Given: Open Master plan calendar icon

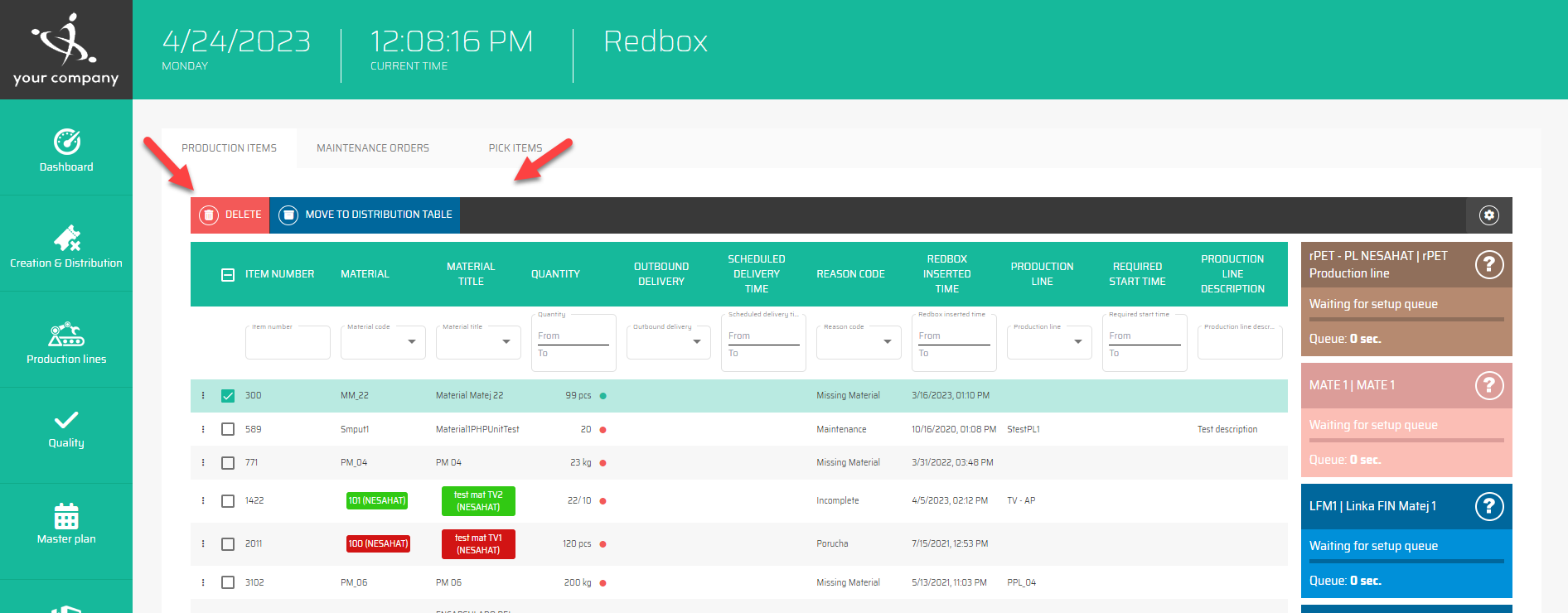Looking at the screenshot, I should point(66,516).
